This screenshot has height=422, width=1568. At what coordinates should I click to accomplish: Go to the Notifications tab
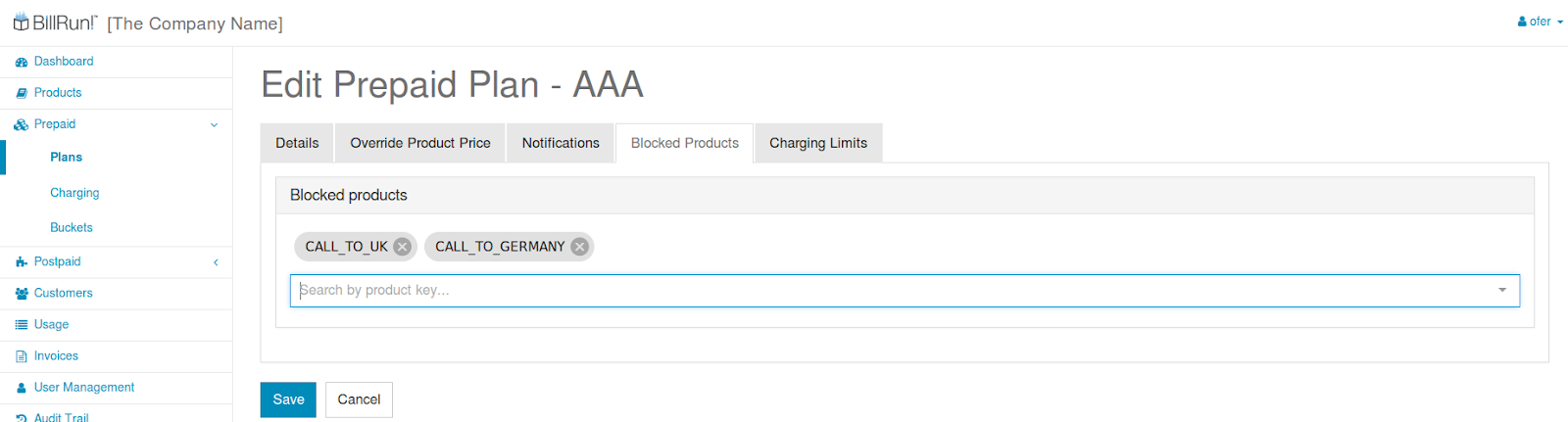(x=561, y=143)
